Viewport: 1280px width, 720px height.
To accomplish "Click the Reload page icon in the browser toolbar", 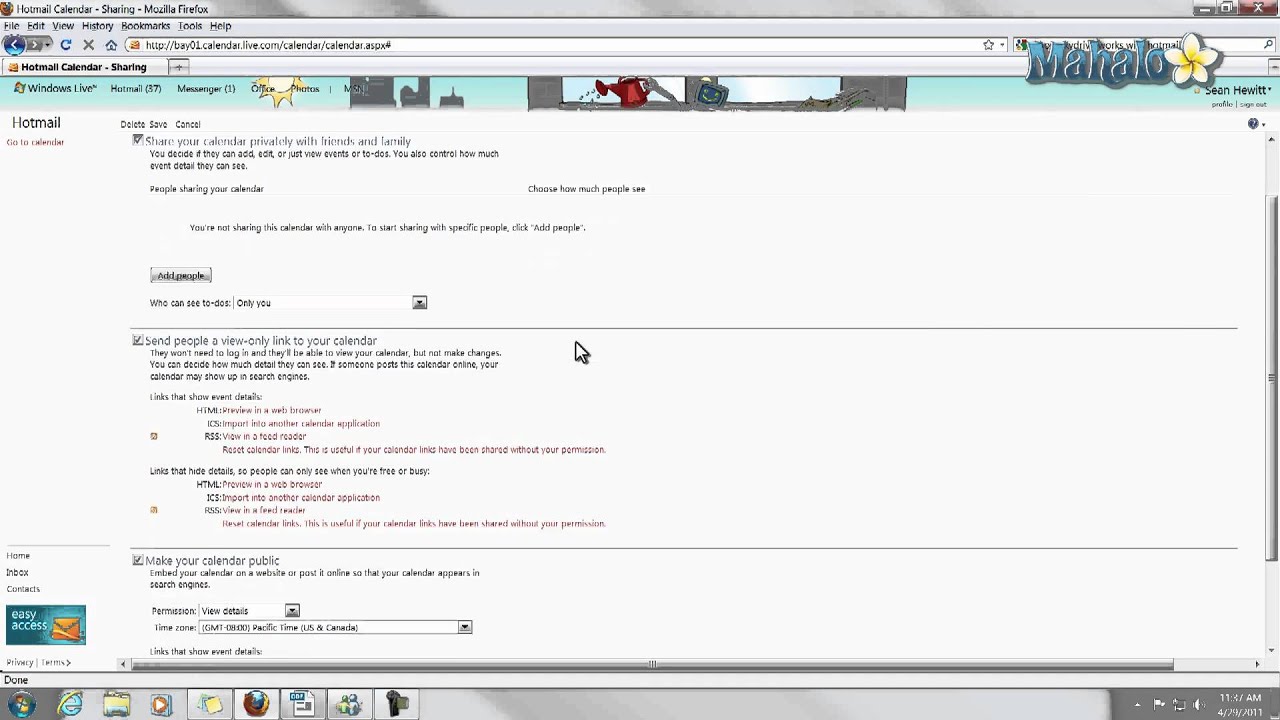I will (x=65, y=44).
